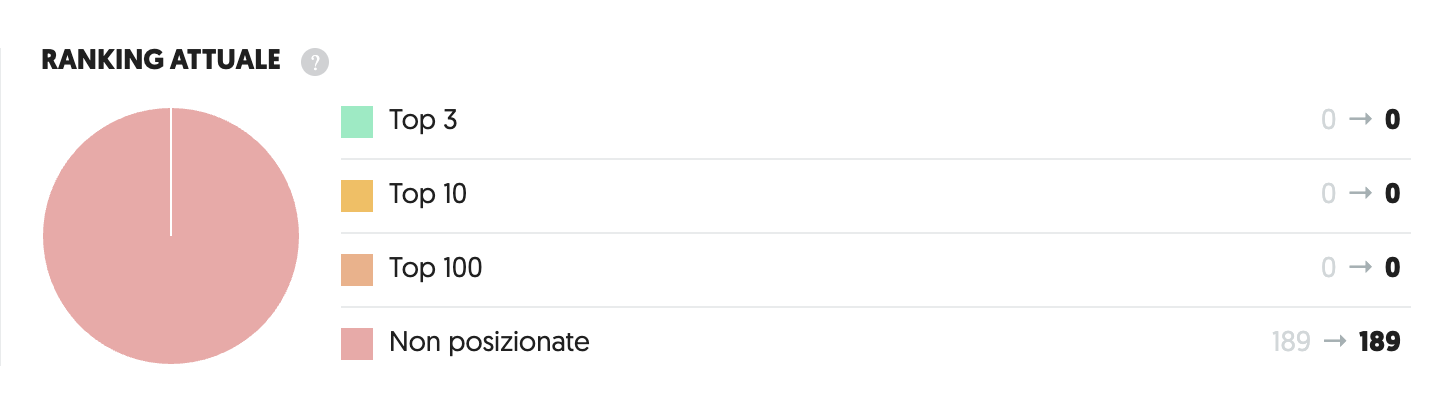Click the arrow in the Top 10 row
1446x402 pixels.
(1359, 195)
